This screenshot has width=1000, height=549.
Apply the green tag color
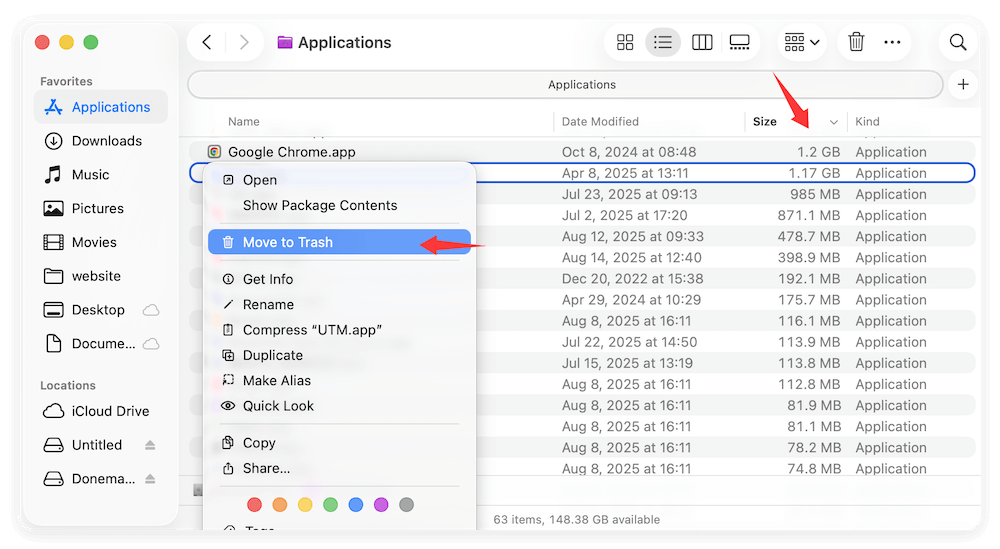[330, 505]
